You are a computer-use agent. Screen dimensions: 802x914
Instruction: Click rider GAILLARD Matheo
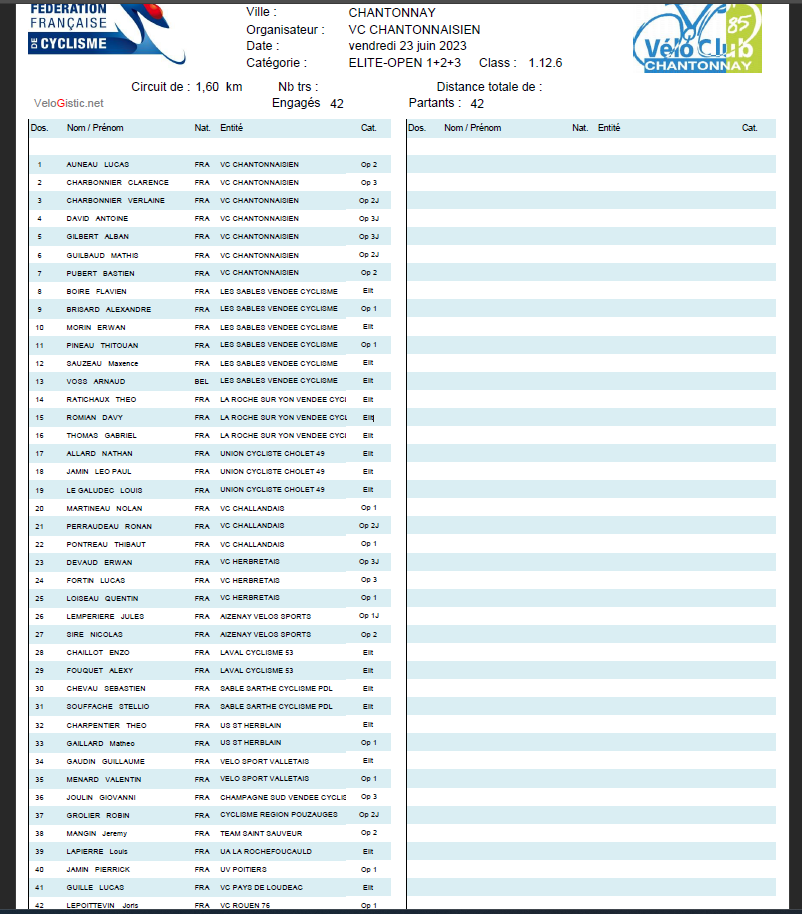tap(100, 744)
